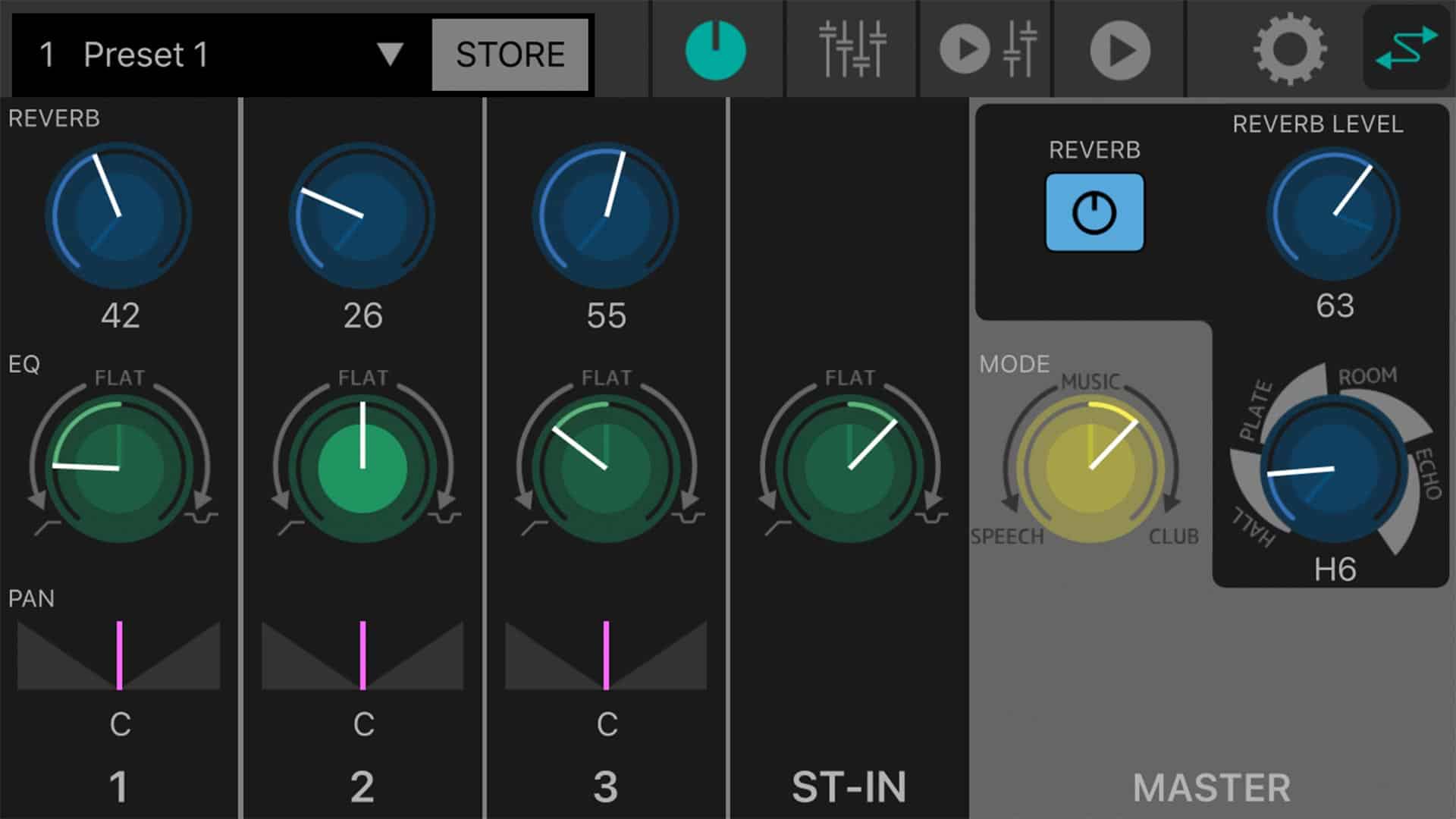Click the green routing arrows icon
The image size is (1456, 819).
click(x=1406, y=48)
